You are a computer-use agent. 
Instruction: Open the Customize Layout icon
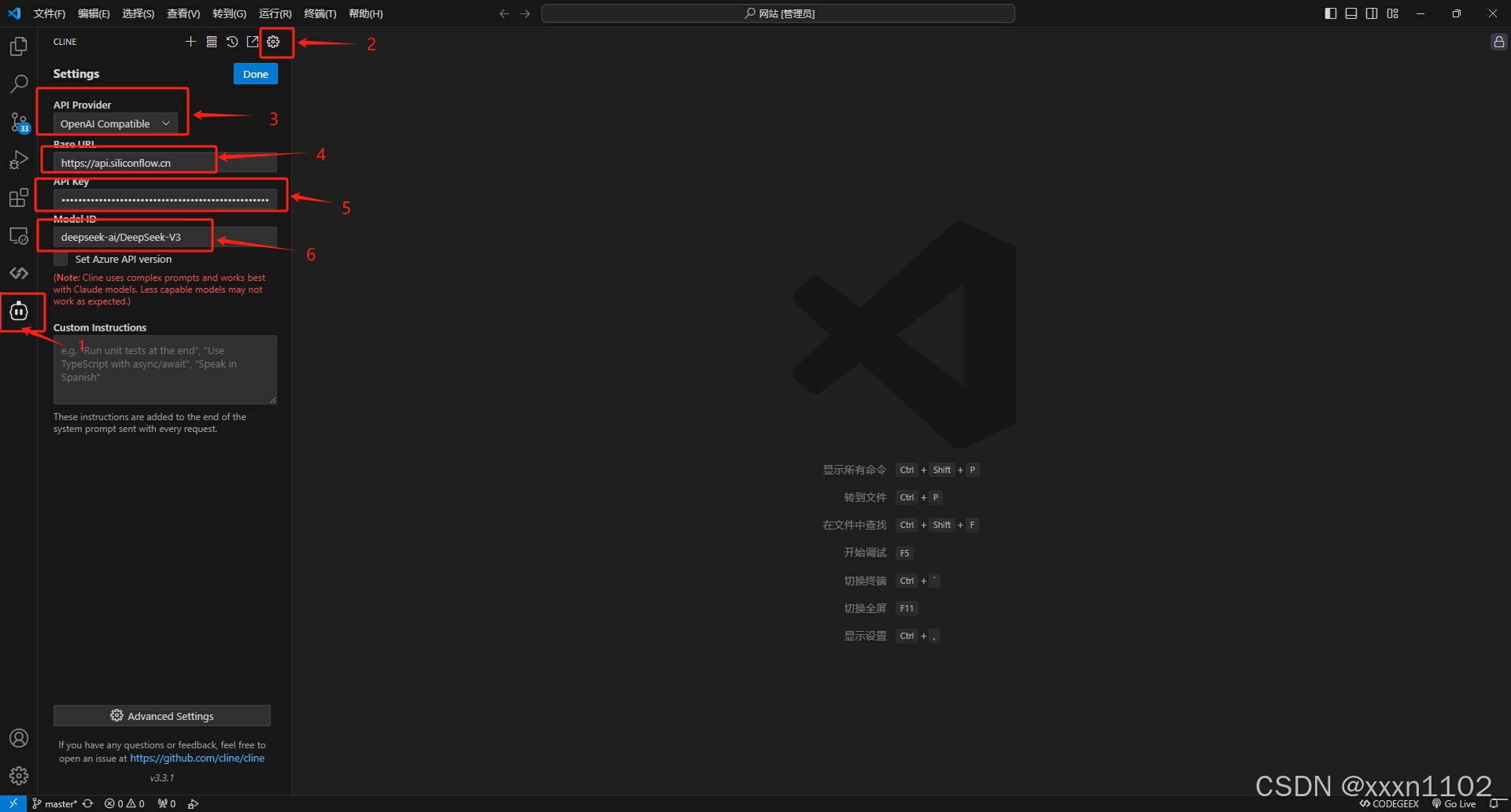tap(1393, 13)
